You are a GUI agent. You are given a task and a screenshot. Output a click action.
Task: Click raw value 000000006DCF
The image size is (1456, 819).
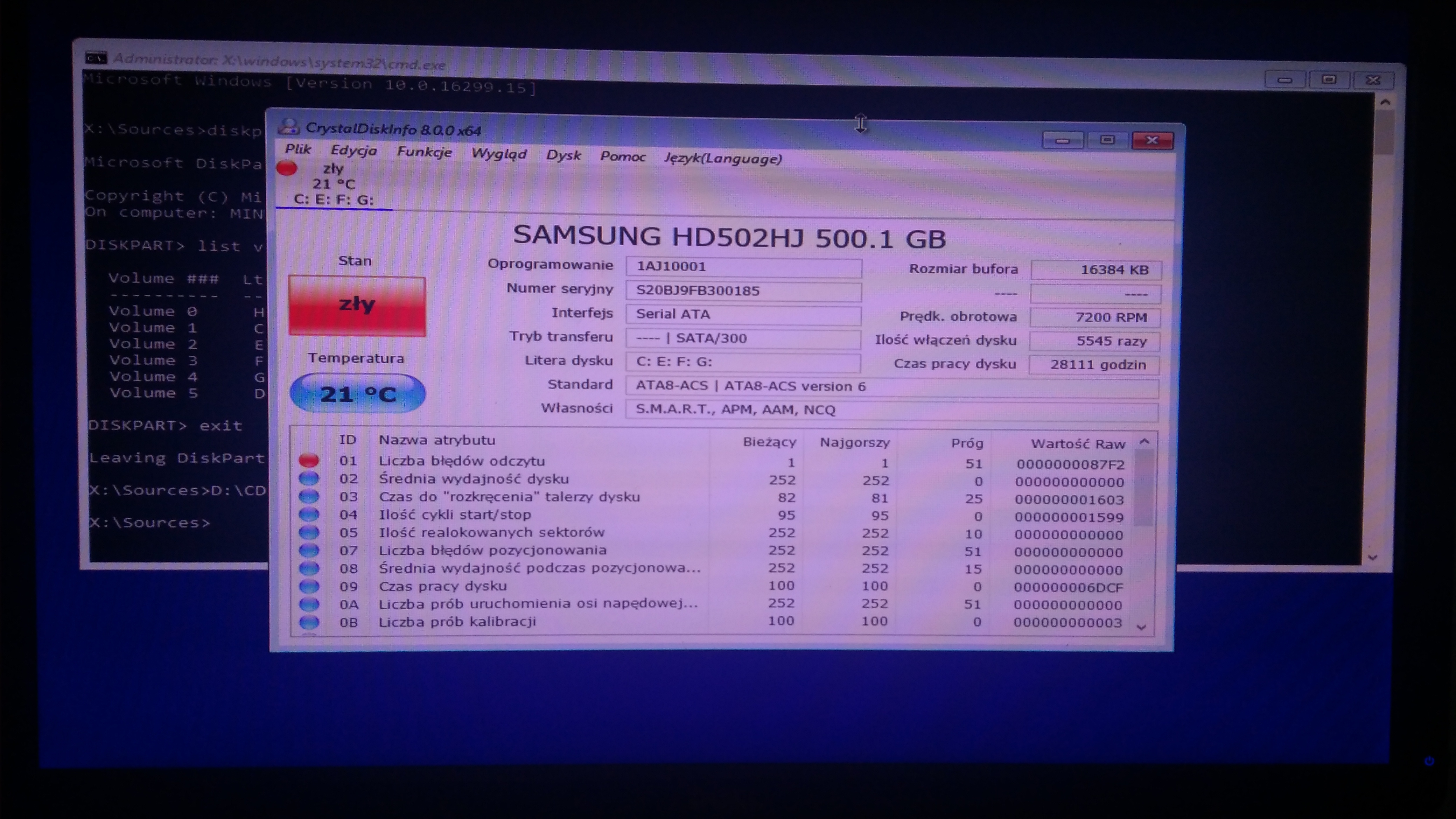(1068, 587)
